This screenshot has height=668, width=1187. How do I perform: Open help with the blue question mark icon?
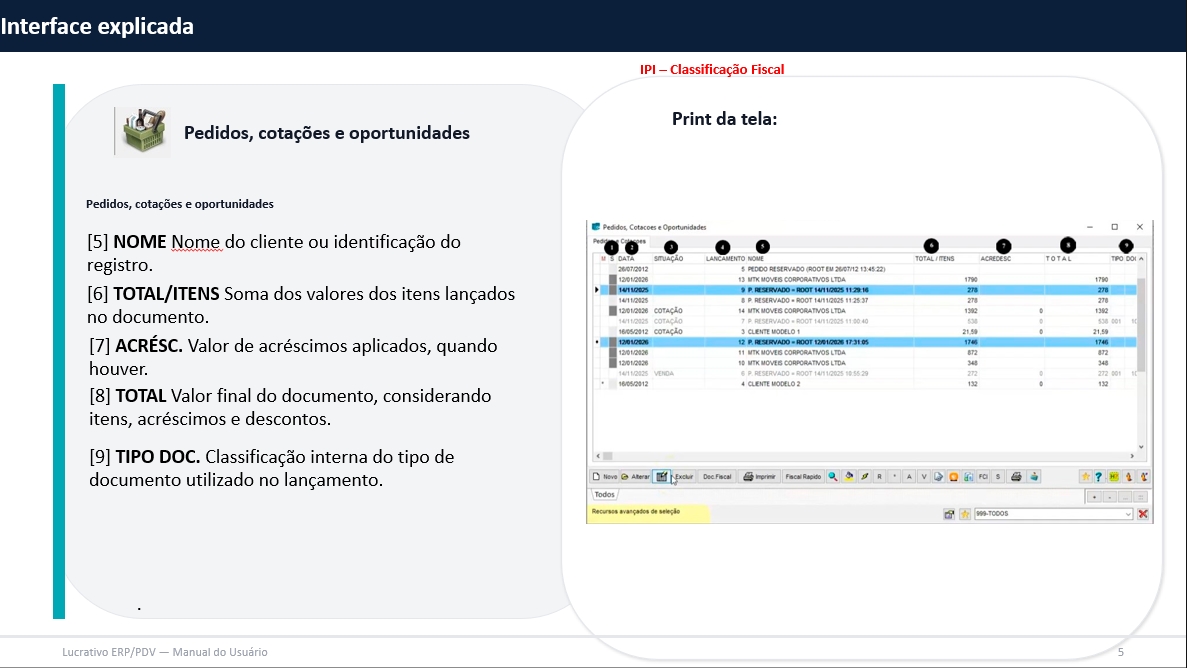1099,477
